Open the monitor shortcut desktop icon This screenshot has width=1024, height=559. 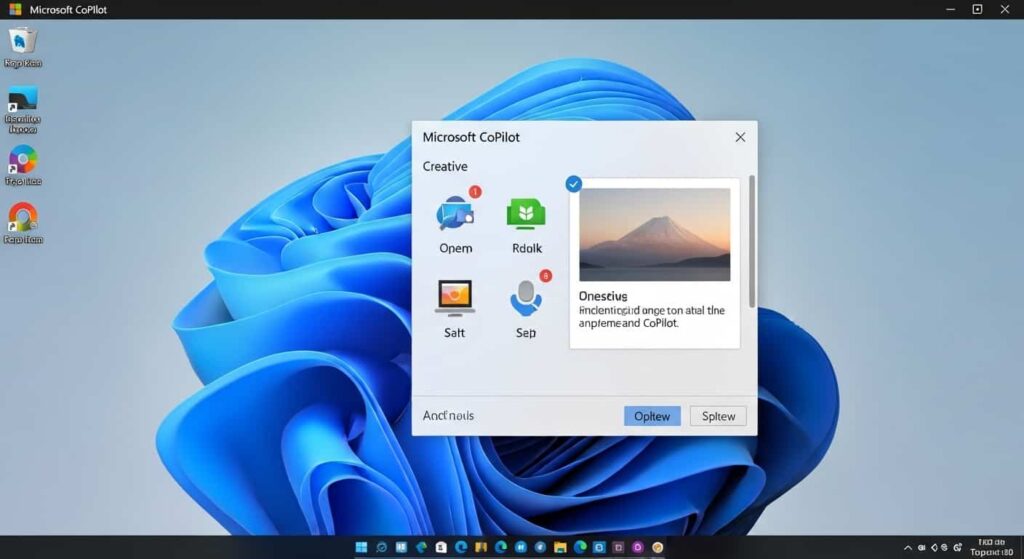point(22,99)
